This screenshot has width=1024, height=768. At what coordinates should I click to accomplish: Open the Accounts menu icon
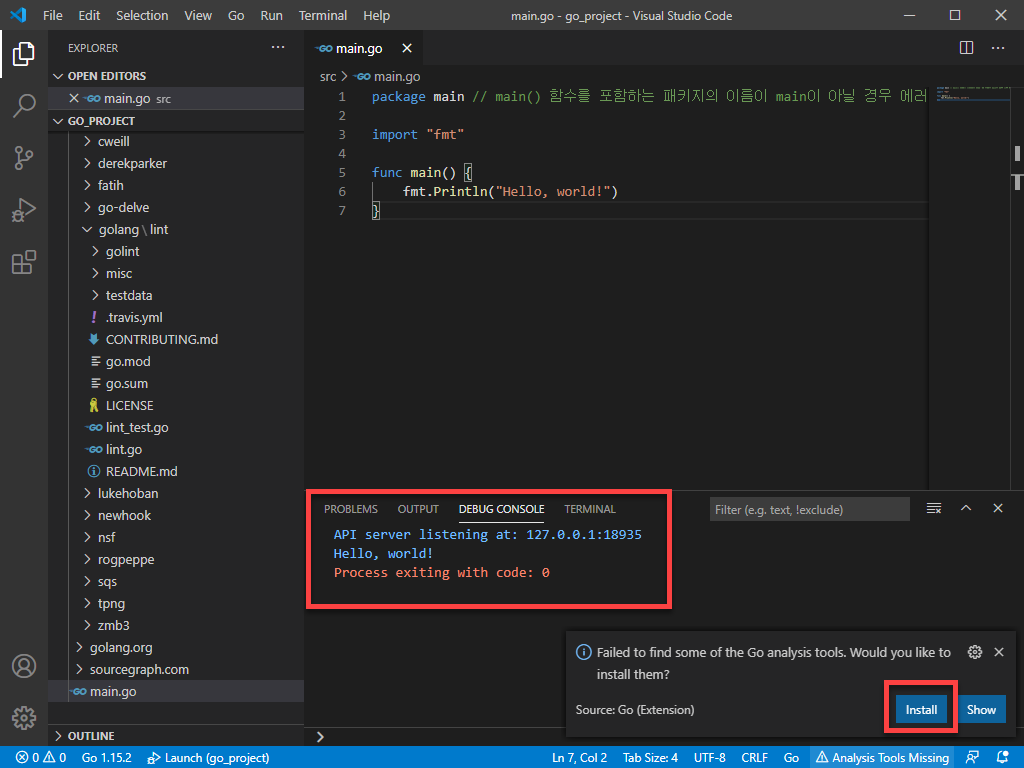24,666
